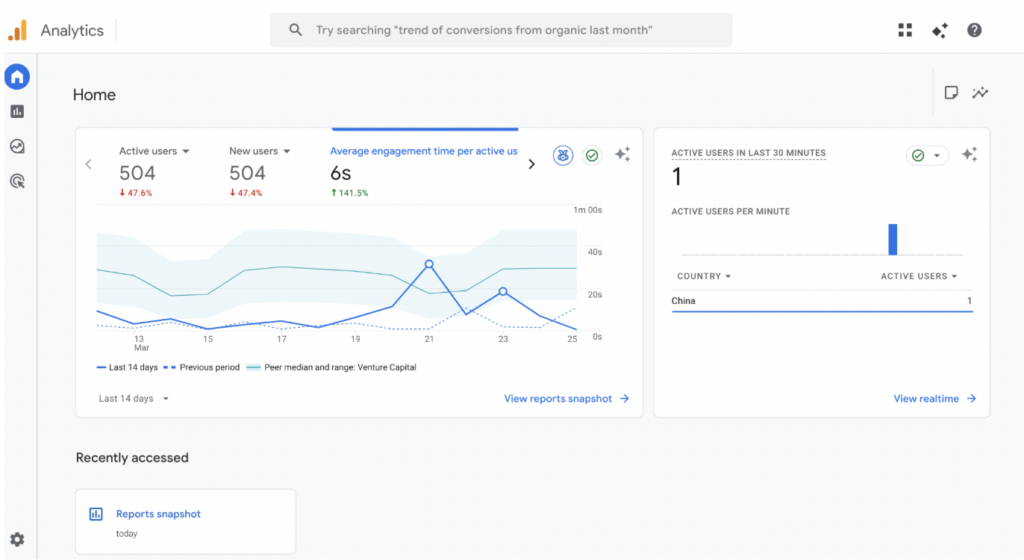Click the search input field
1024x560 pixels.
[x=501, y=30]
